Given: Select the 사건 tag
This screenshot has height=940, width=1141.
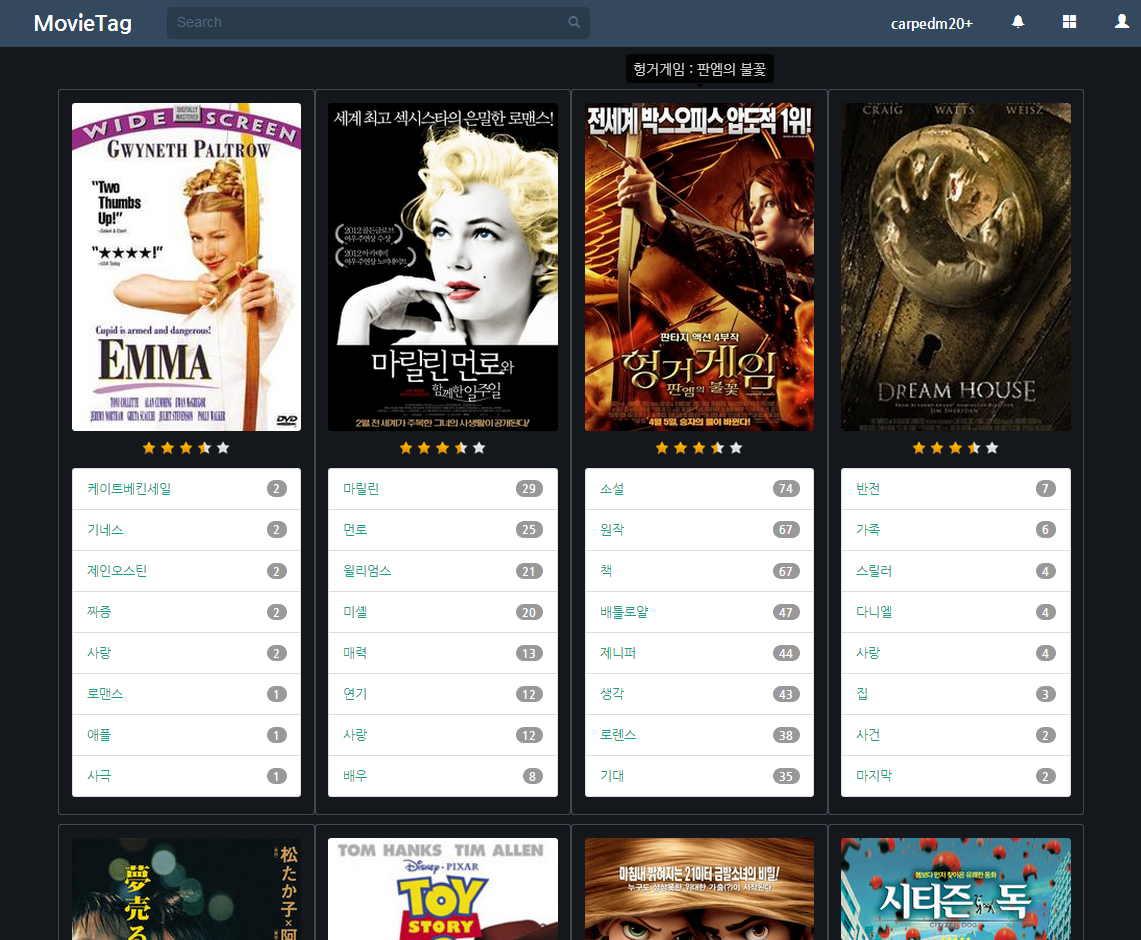Looking at the screenshot, I should tap(955, 735).
